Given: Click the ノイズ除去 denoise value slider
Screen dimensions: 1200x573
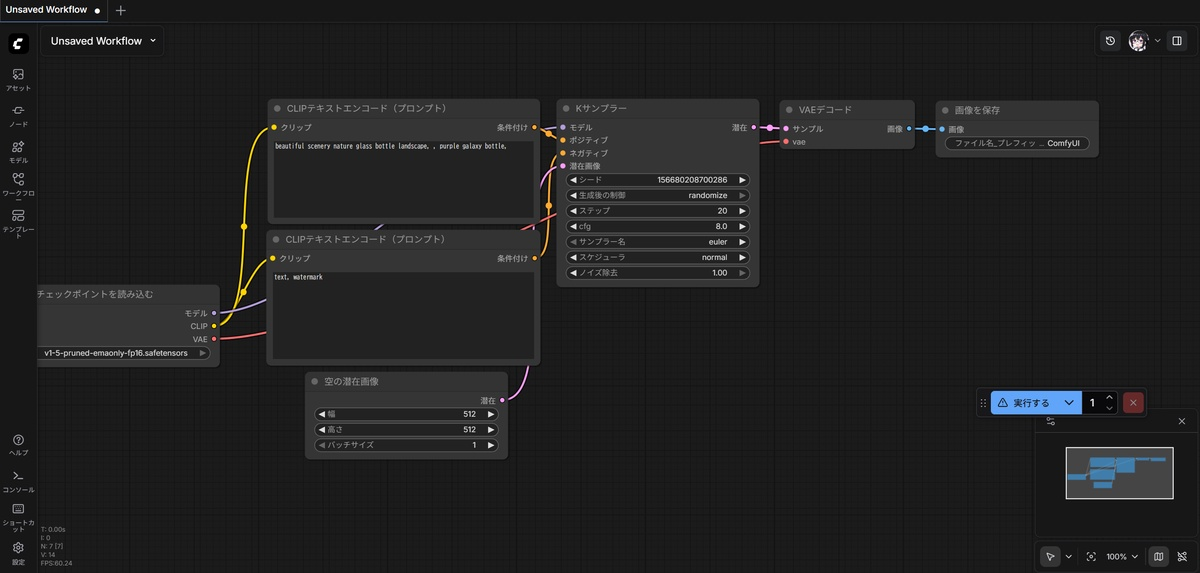Looking at the screenshot, I should coord(657,273).
